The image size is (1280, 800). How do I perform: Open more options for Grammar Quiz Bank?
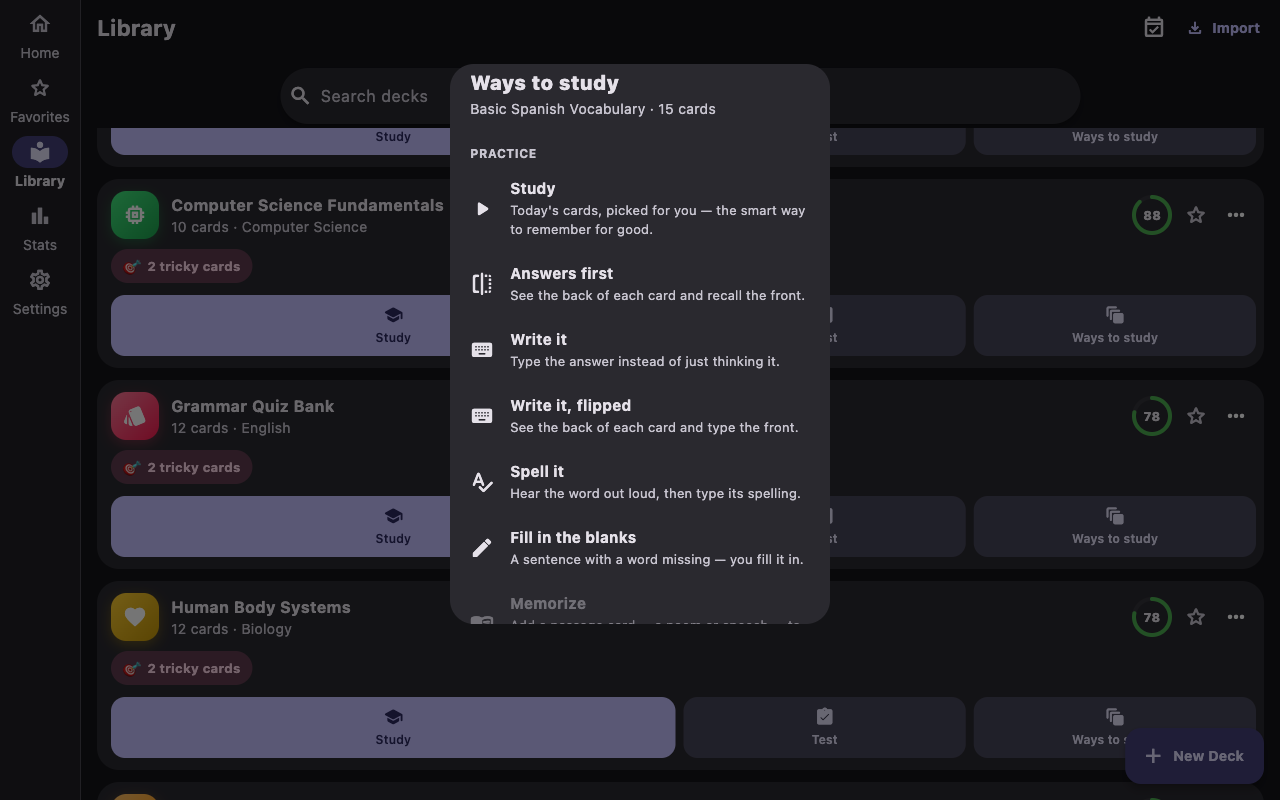1236,416
